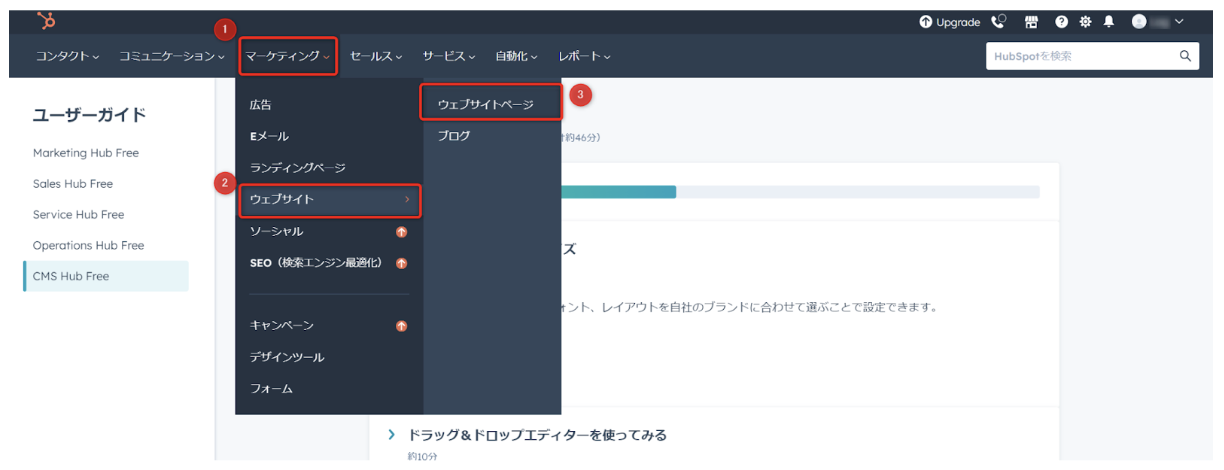1224x470 pixels.
Task: Open Sales Hub Free guide
Action: click(73, 184)
